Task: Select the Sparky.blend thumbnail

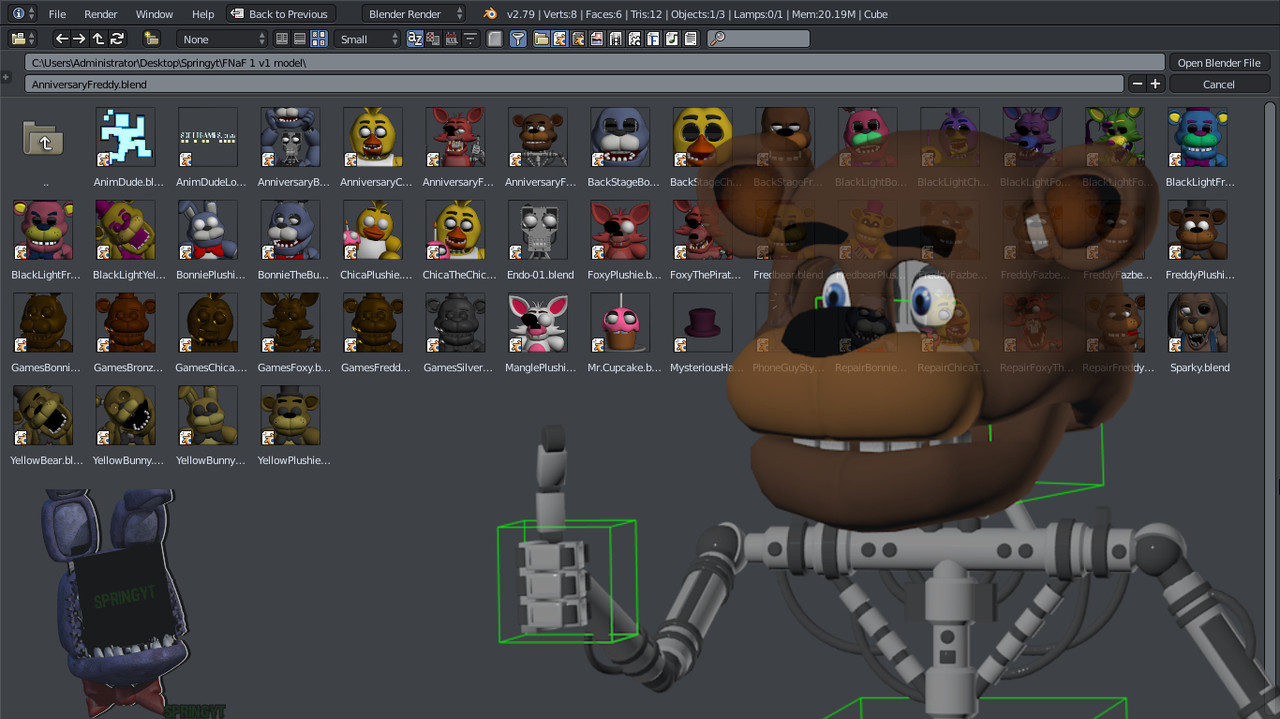Action: tap(1197, 323)
